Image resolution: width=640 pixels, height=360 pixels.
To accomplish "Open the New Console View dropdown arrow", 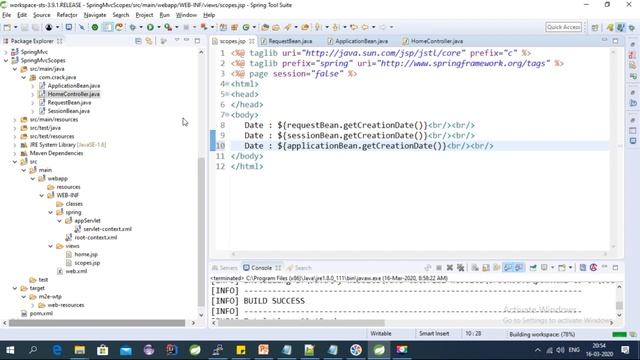I will [571, 268].
